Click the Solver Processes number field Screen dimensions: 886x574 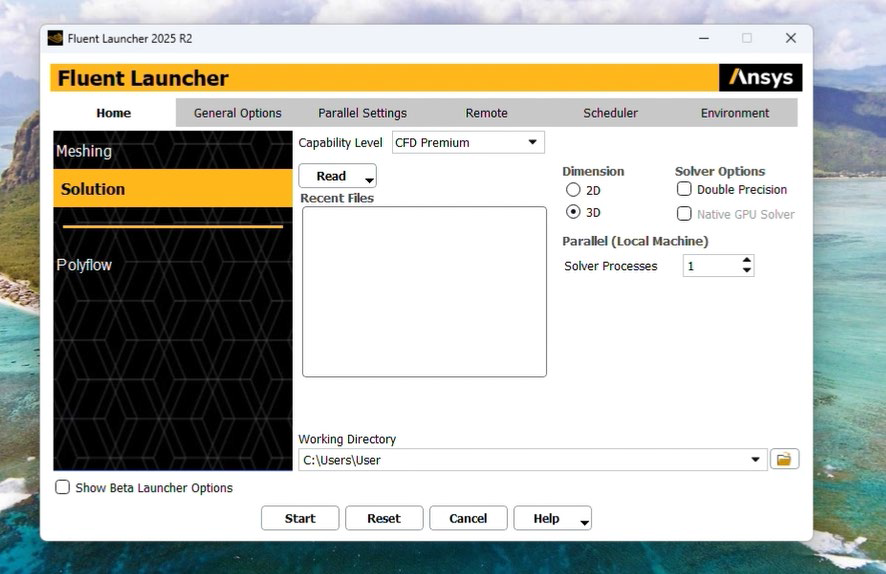710,266
